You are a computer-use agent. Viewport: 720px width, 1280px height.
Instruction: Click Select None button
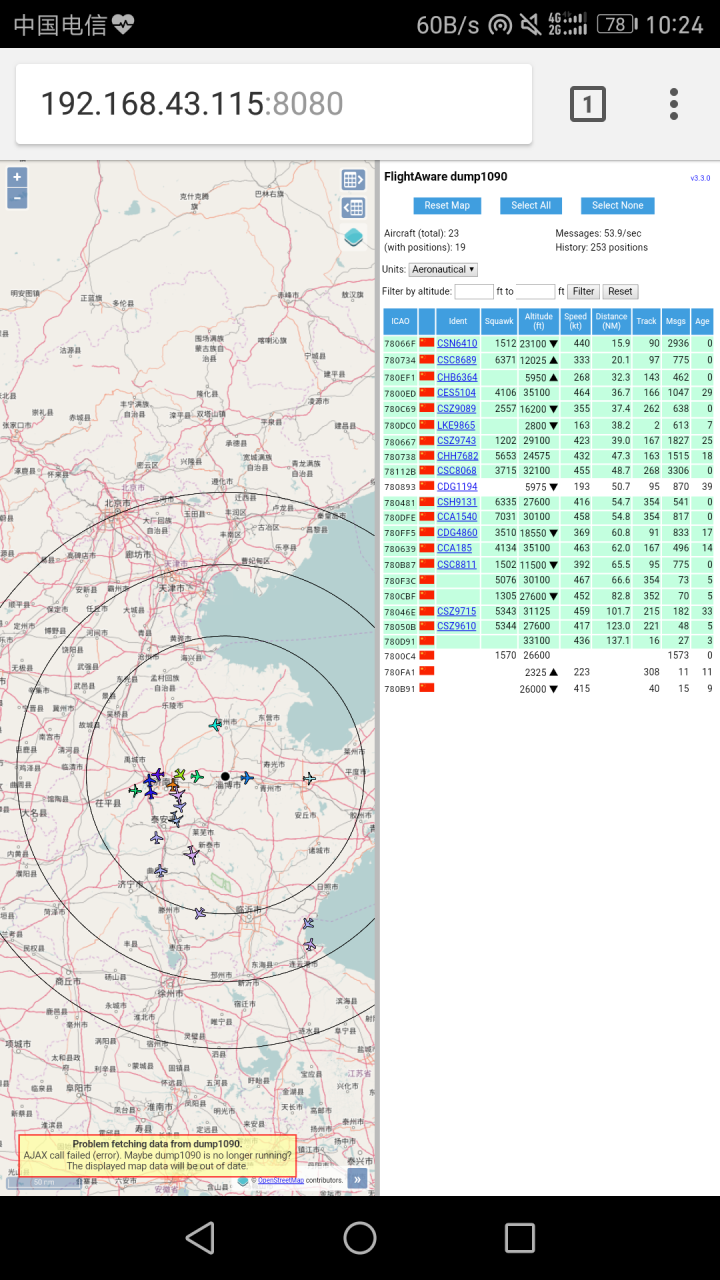pyautogui.click(x=618, y=205)
